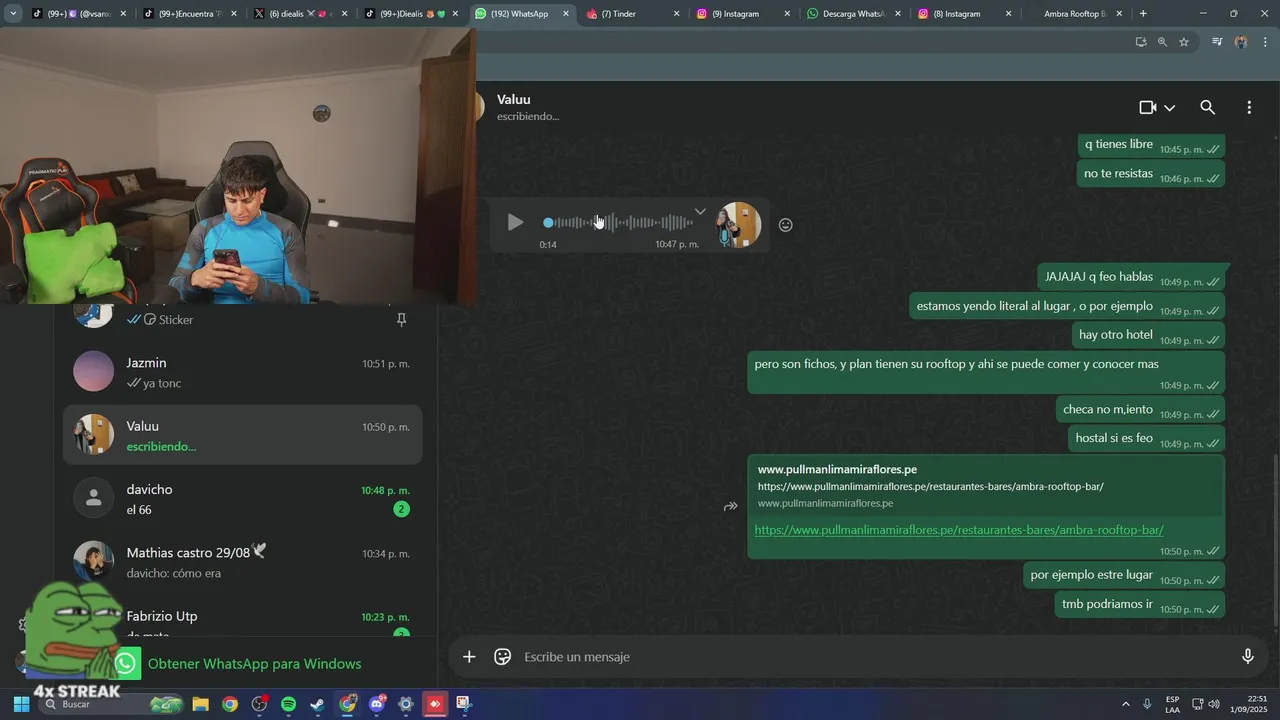Screen dimensions: 1280x720
Task: Open Spotify from the taskbar
Action: click(x=288, y=704)
